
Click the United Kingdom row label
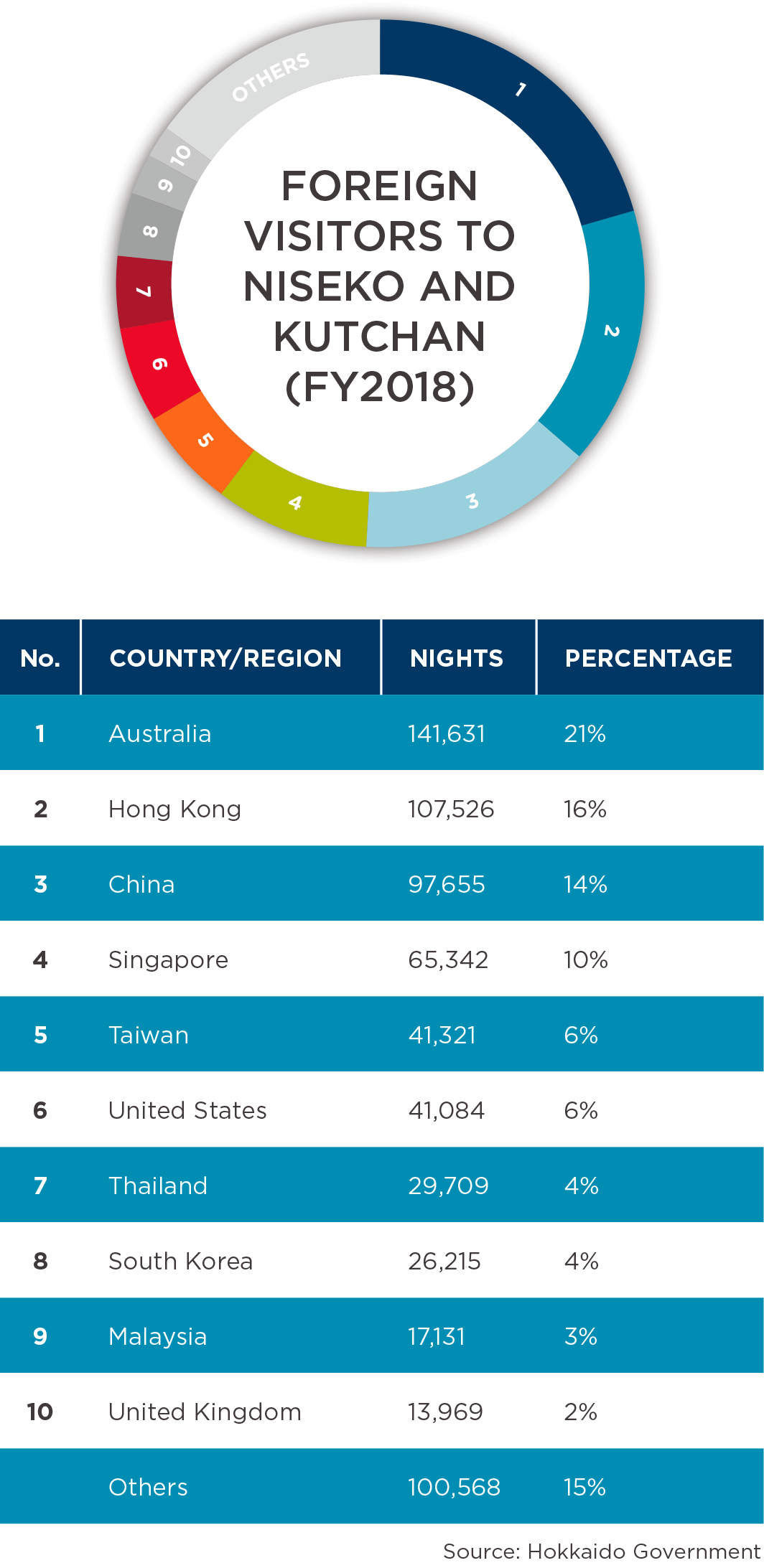tap(205, 1412)
